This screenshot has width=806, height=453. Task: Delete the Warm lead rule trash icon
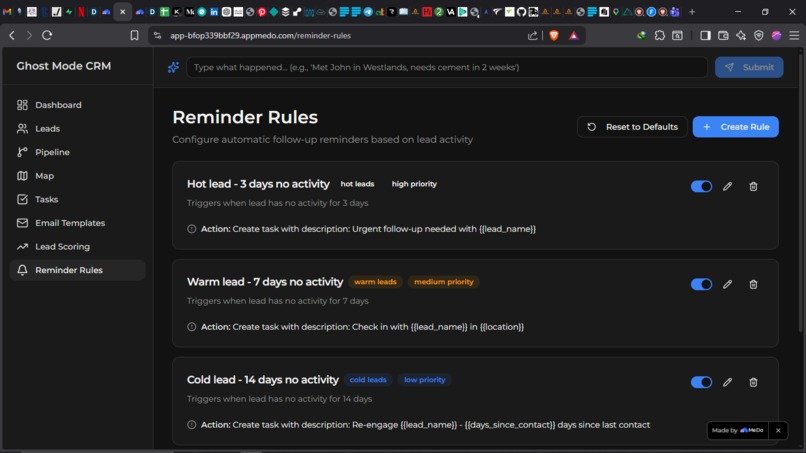[753, 284]
